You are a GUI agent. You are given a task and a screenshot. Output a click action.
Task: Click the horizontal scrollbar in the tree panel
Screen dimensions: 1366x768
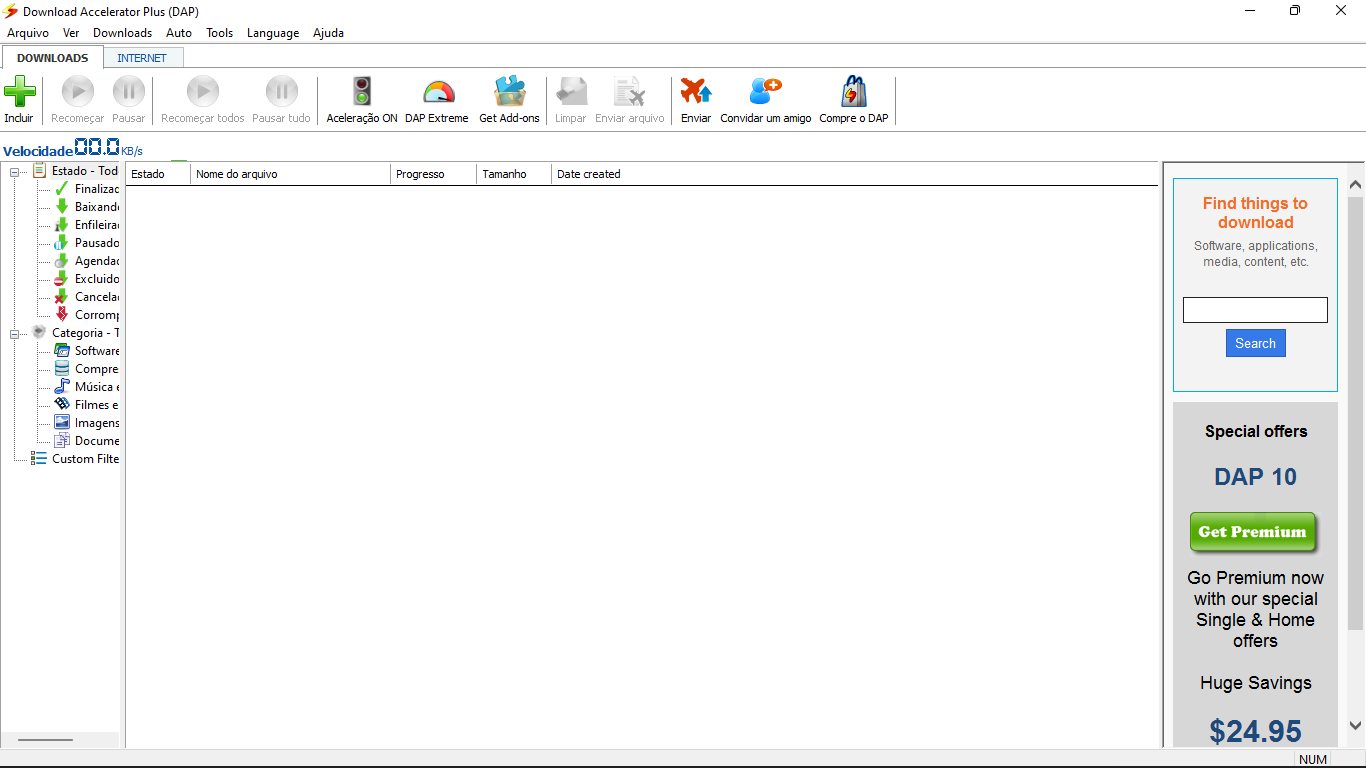46,740
